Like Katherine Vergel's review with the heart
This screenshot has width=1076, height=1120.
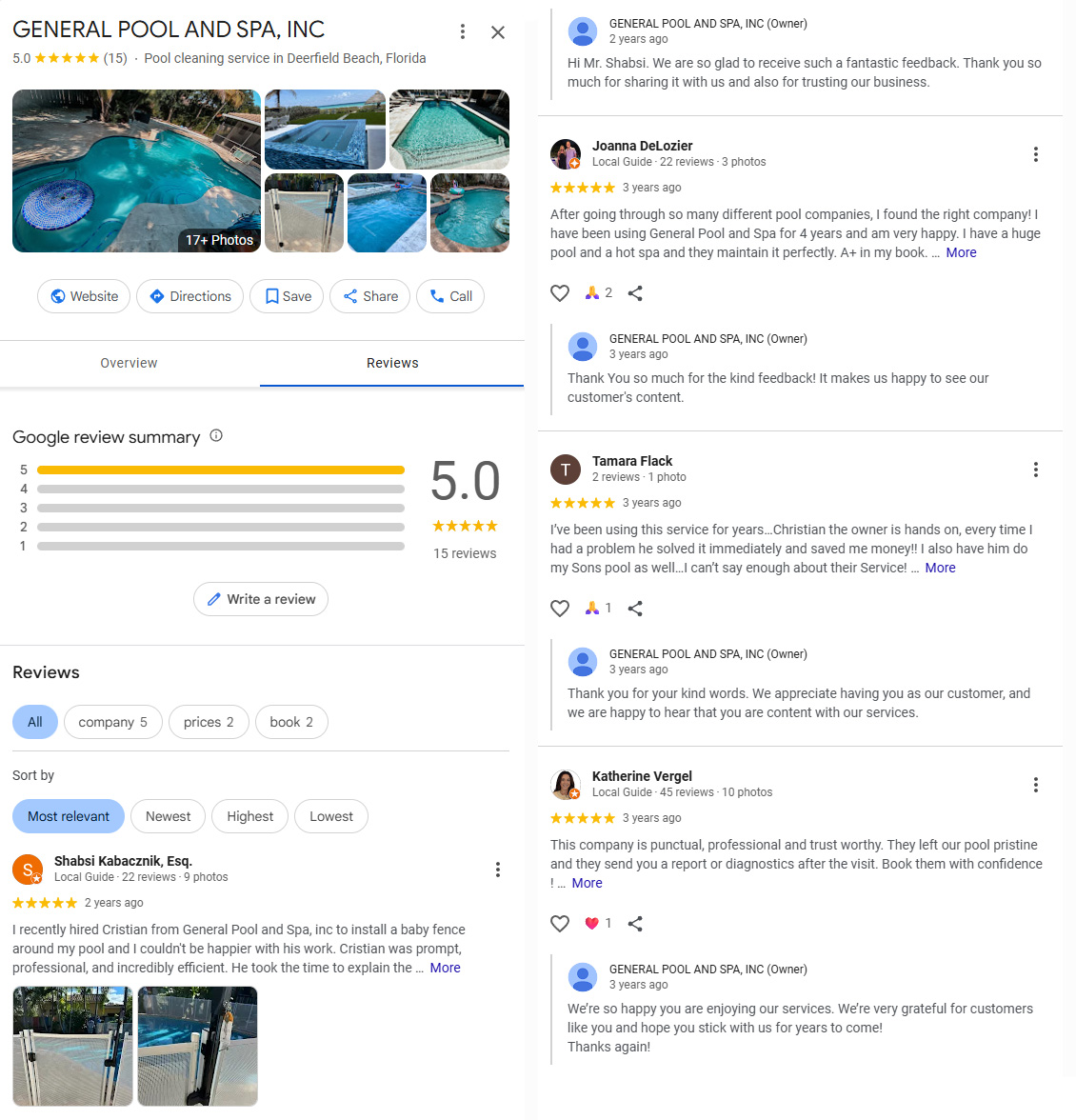(560, 924)
